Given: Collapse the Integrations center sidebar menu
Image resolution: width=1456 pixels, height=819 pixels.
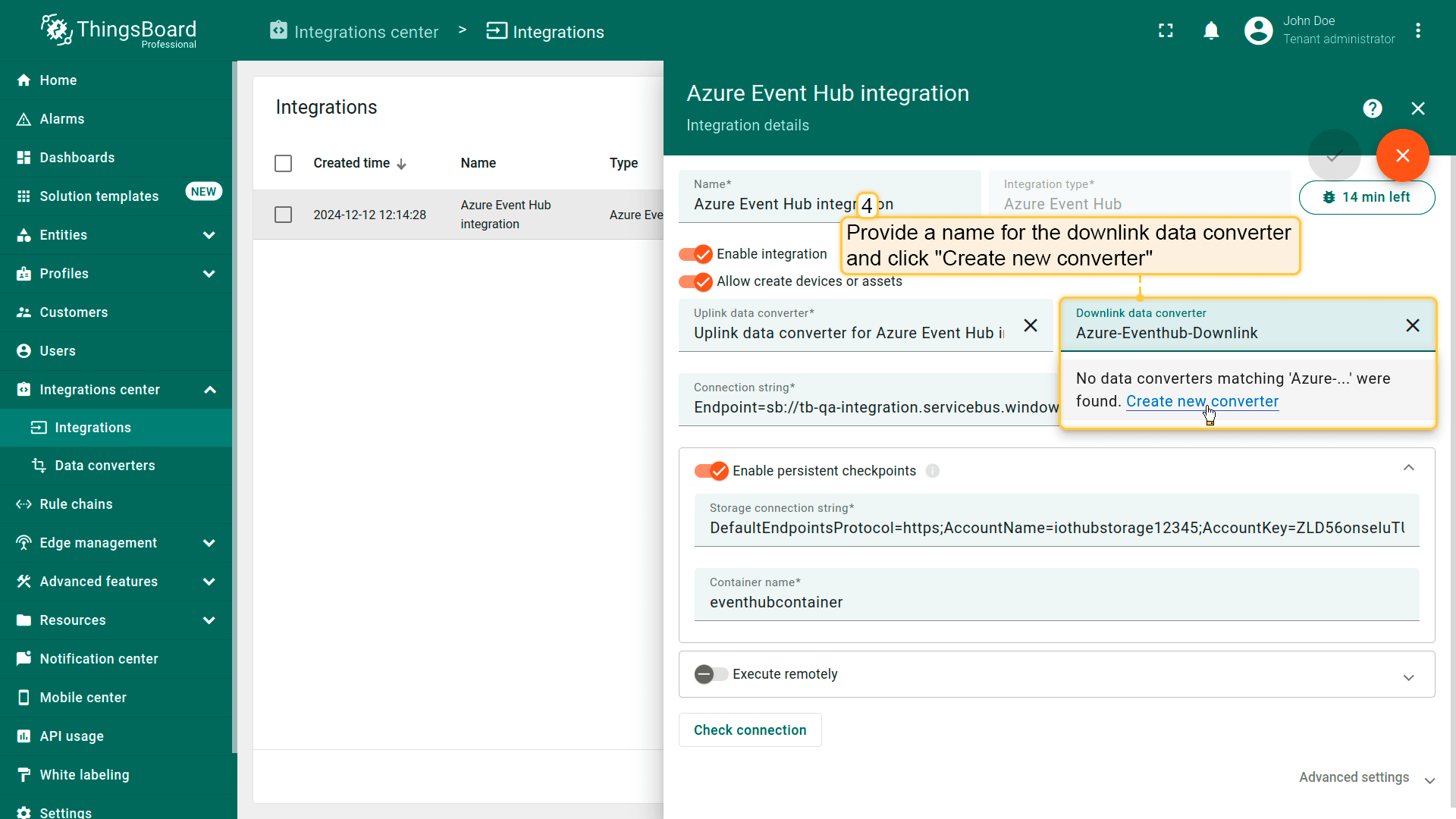Looking at the screenshot, I should pos(210,390).
